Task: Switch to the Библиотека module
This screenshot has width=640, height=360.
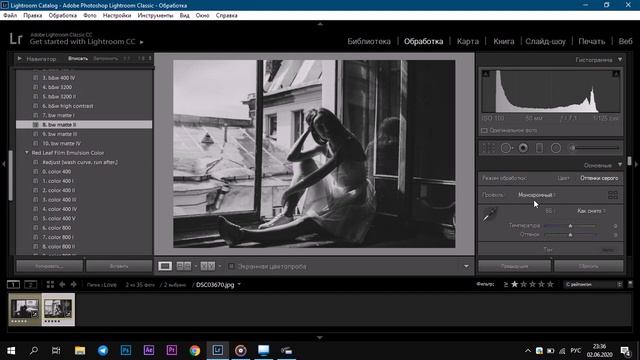Action: coord(369,41)
